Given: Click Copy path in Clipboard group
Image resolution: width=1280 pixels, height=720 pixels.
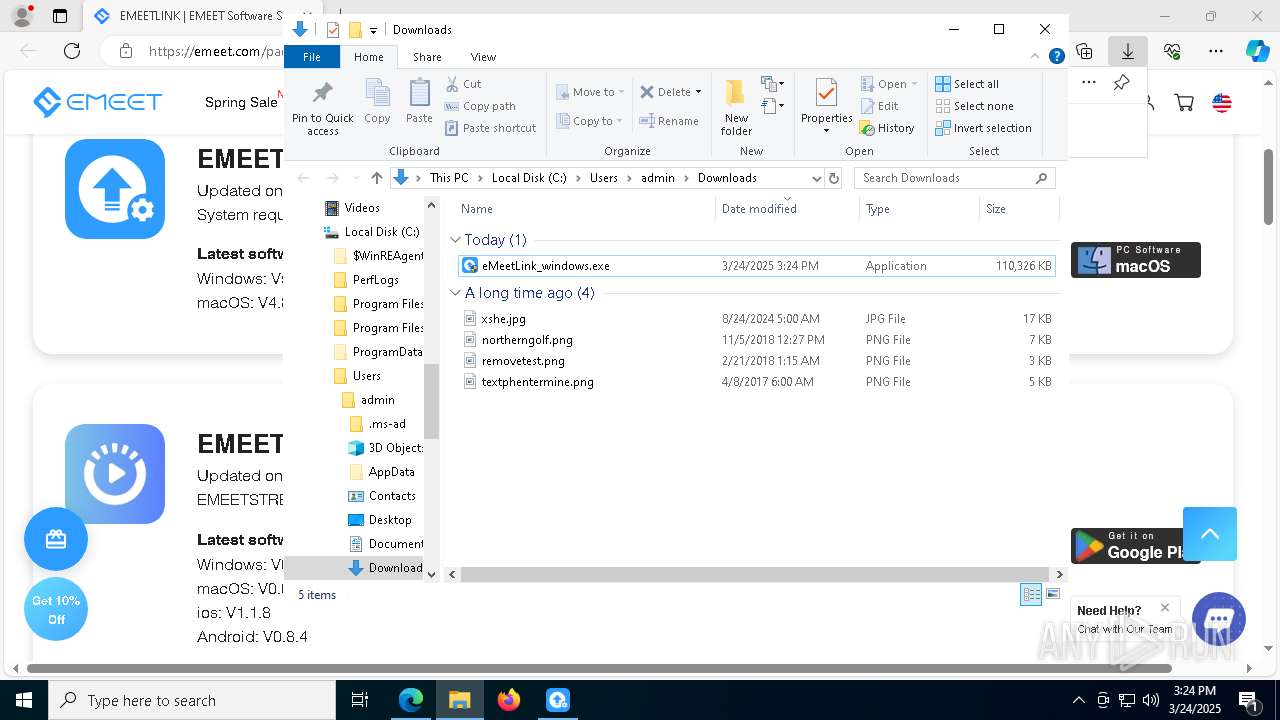Looking at the screenshot, I should point(480,106).
